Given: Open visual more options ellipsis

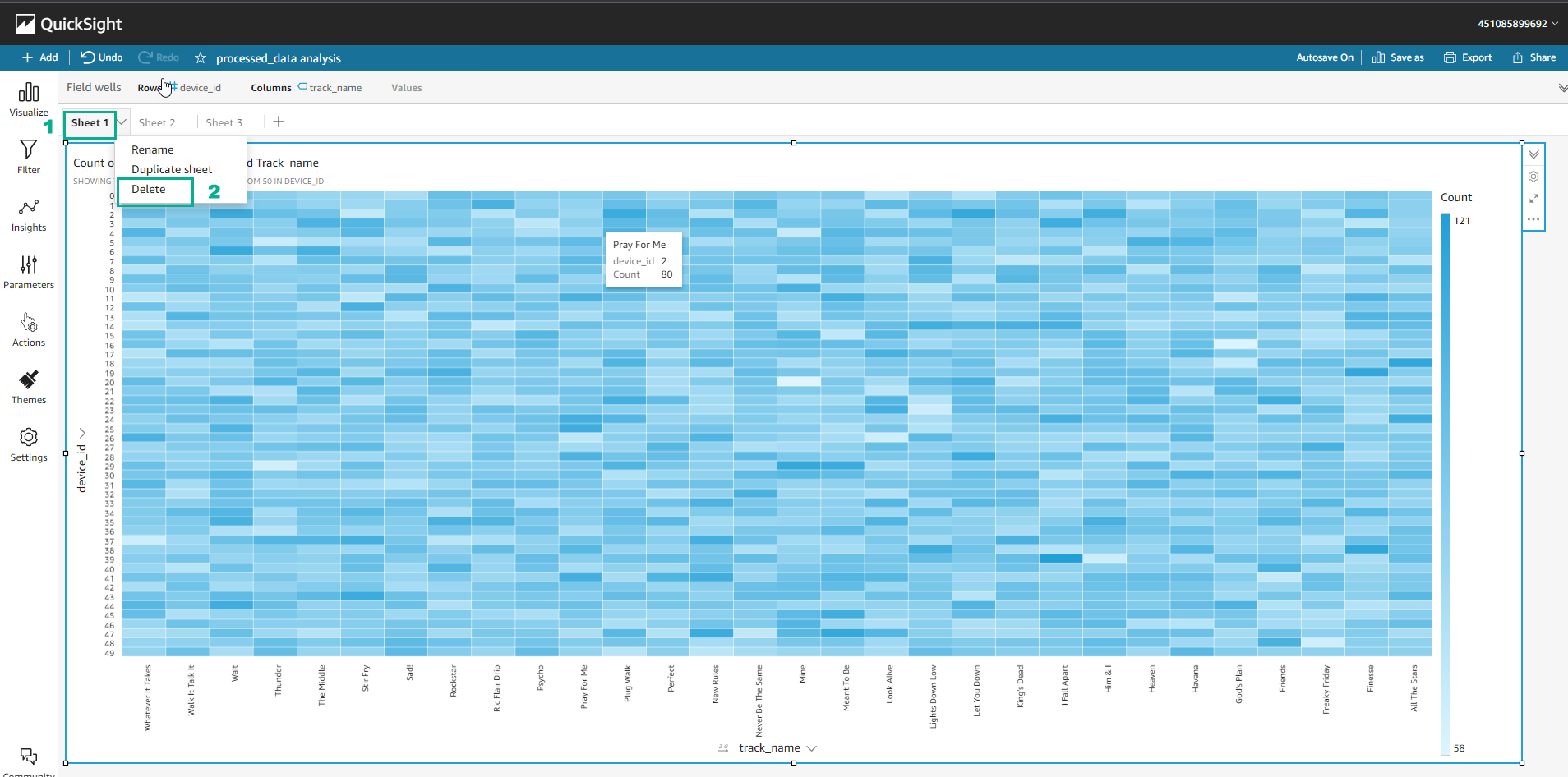Looking at the screenshot, I should tap(1533, 219).
